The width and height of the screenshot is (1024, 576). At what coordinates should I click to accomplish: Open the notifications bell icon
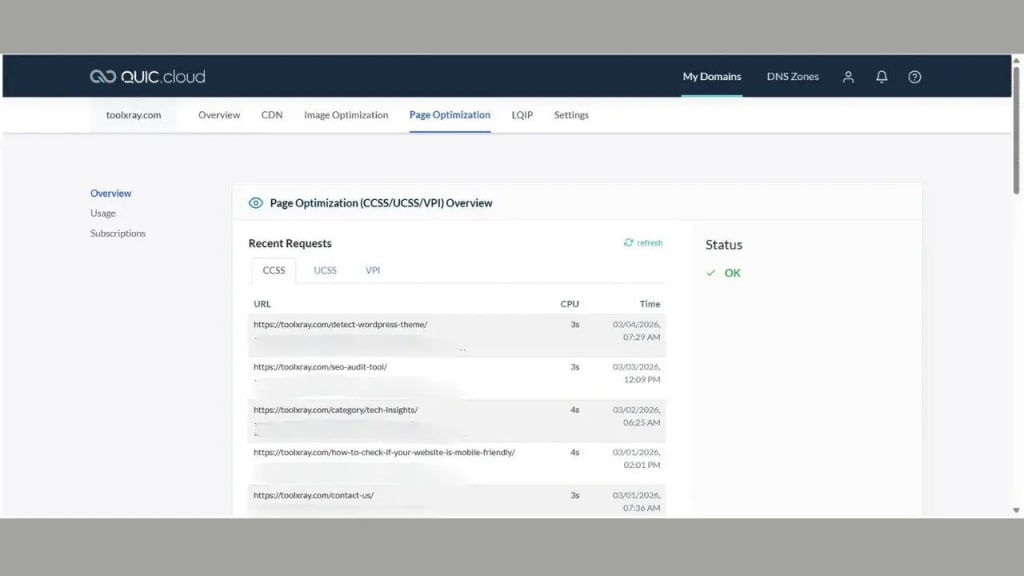pos(881,76)
